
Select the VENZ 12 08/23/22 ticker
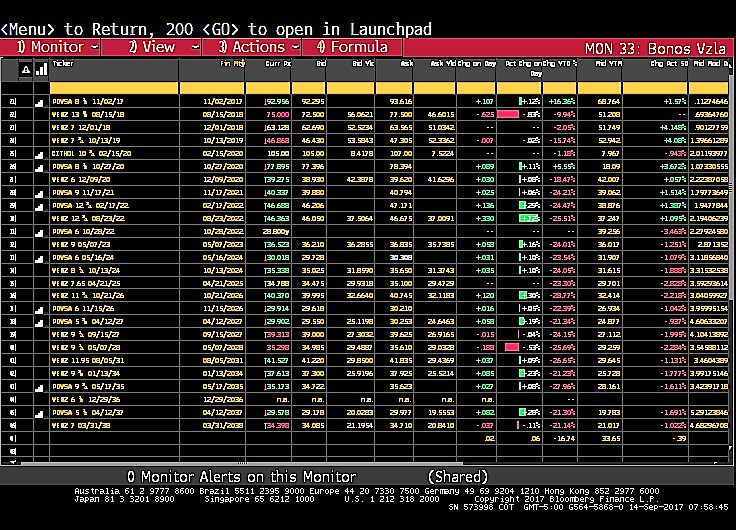click(x=88, y=219)
